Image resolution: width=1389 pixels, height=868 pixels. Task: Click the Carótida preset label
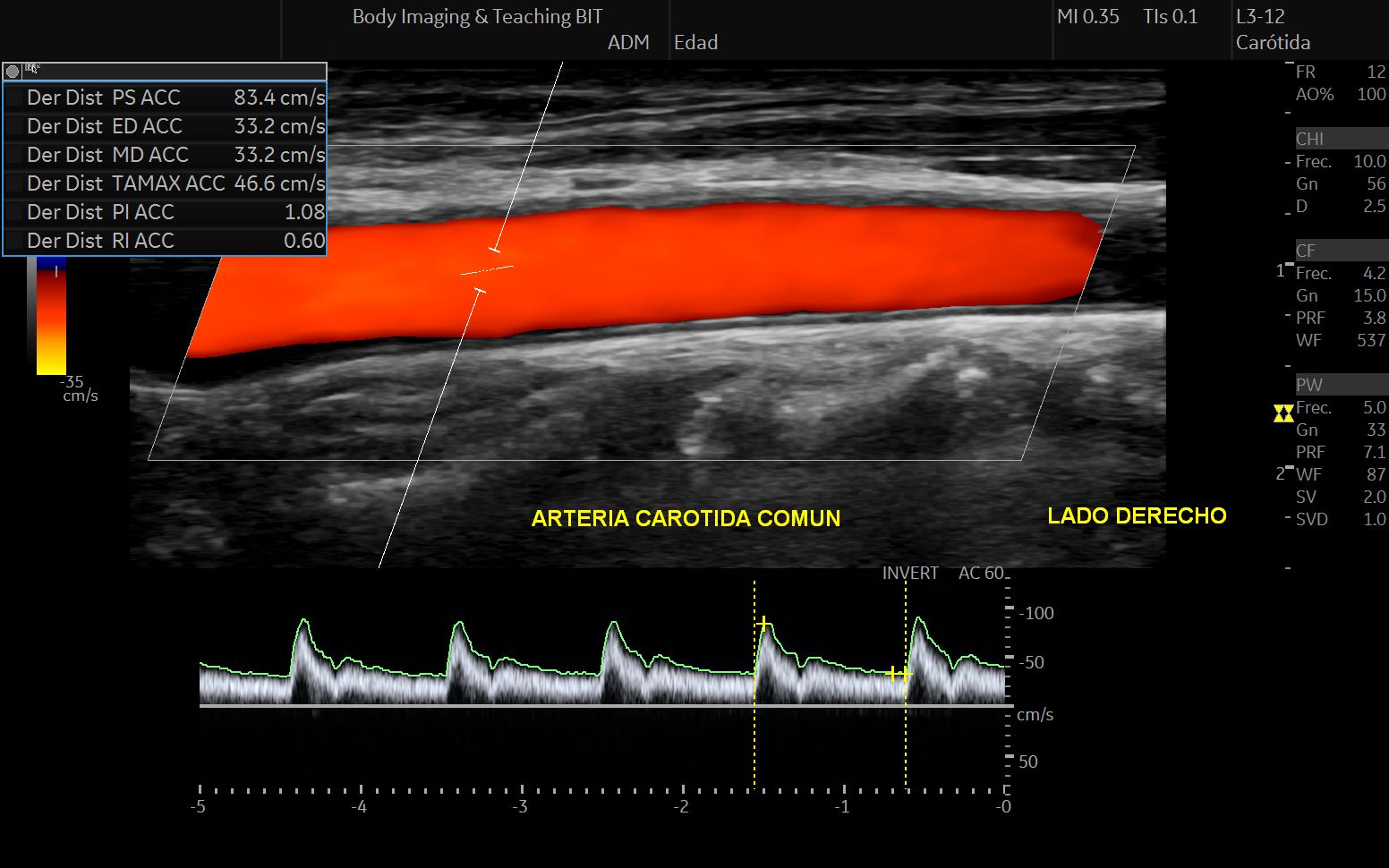coord(1273,42)
